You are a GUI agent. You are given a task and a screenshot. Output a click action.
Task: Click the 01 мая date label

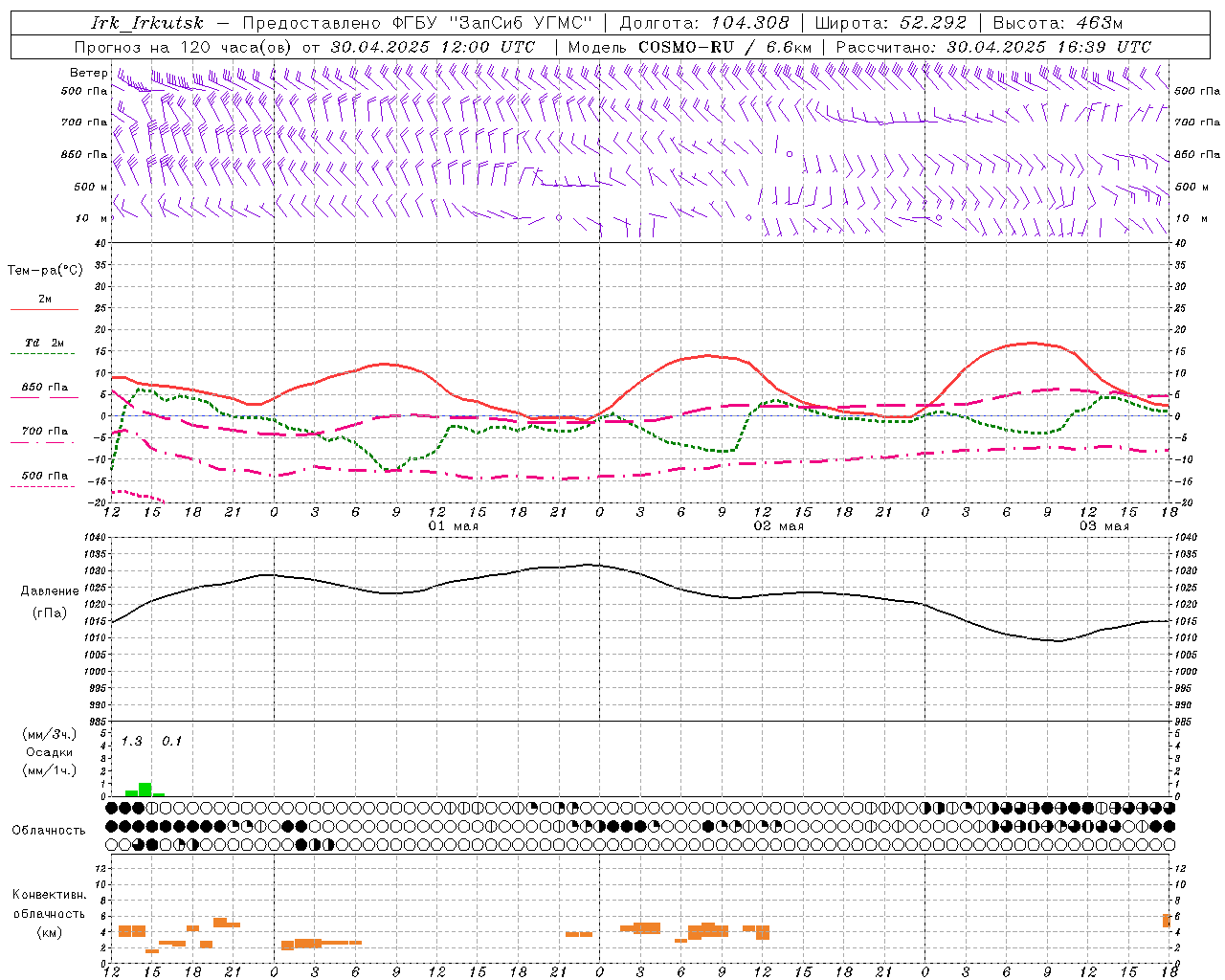point(453,526)
